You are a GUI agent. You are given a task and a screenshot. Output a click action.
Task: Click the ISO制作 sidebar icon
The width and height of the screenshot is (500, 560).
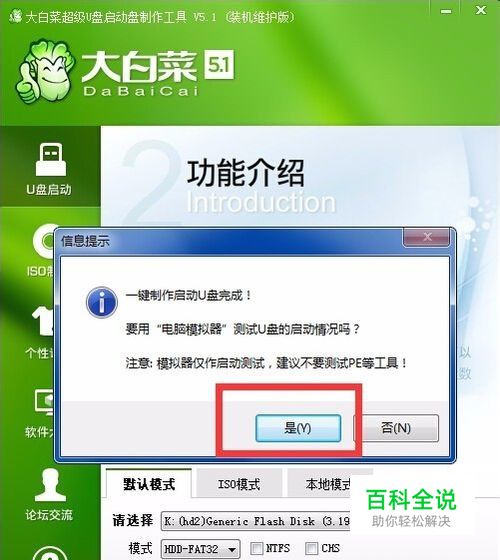44,241
